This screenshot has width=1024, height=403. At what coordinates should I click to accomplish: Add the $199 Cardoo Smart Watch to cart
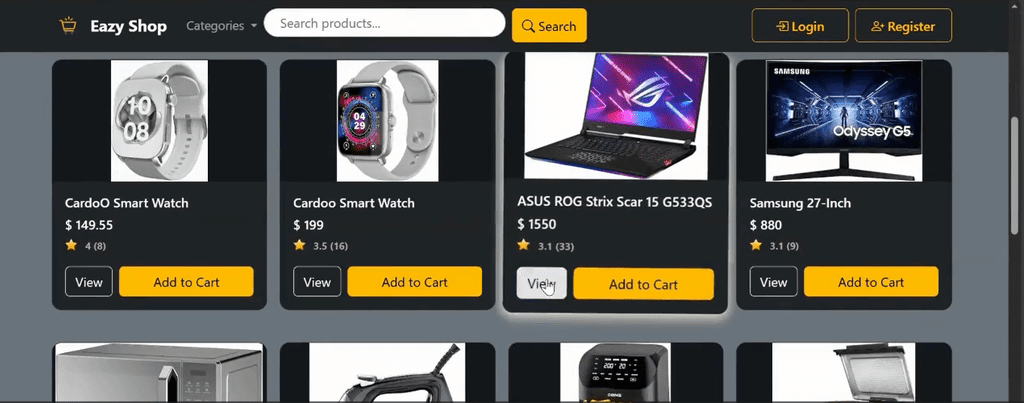(x=414, y=282)
